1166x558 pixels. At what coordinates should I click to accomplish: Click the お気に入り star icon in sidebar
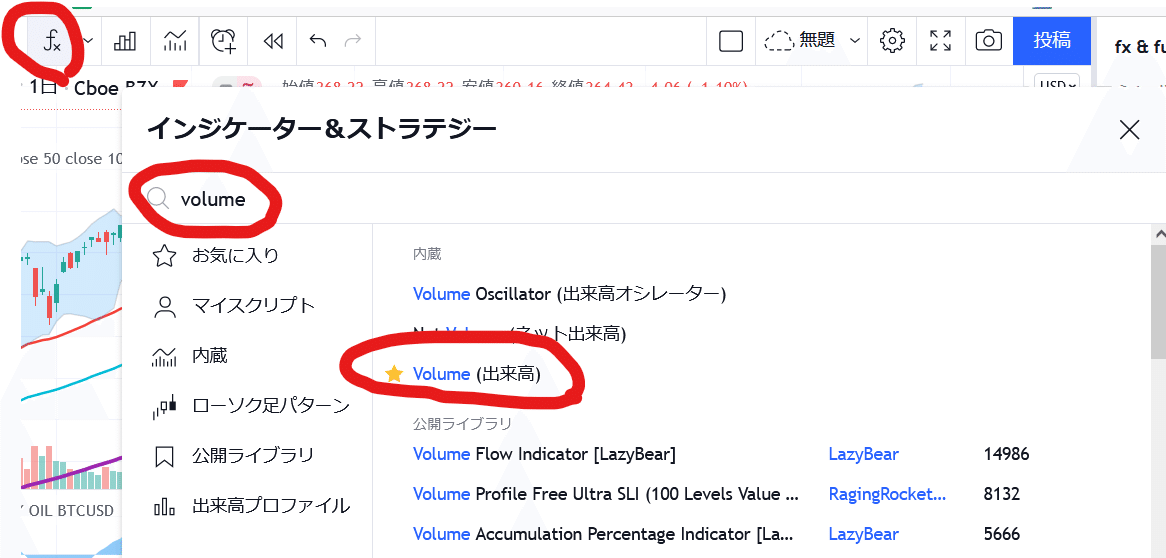164,256
